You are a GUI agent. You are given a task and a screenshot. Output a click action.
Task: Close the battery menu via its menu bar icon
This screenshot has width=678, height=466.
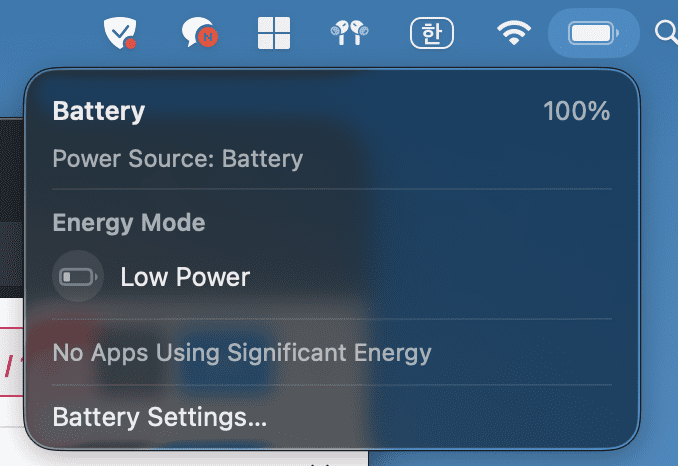pos(593,33)
